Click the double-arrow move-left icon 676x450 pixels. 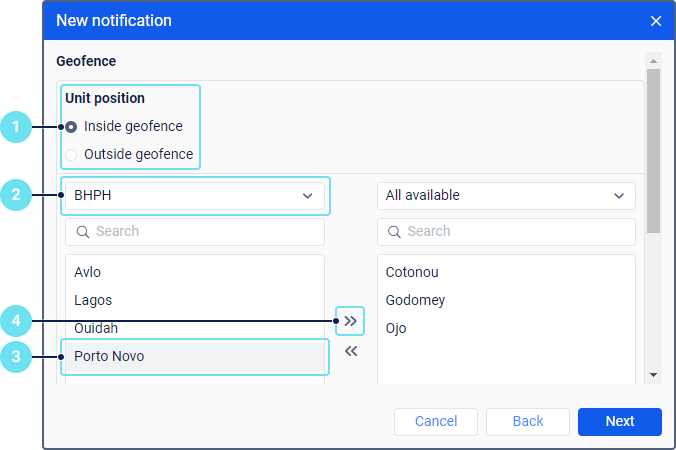pyautogui.click(x=351, y=351)
